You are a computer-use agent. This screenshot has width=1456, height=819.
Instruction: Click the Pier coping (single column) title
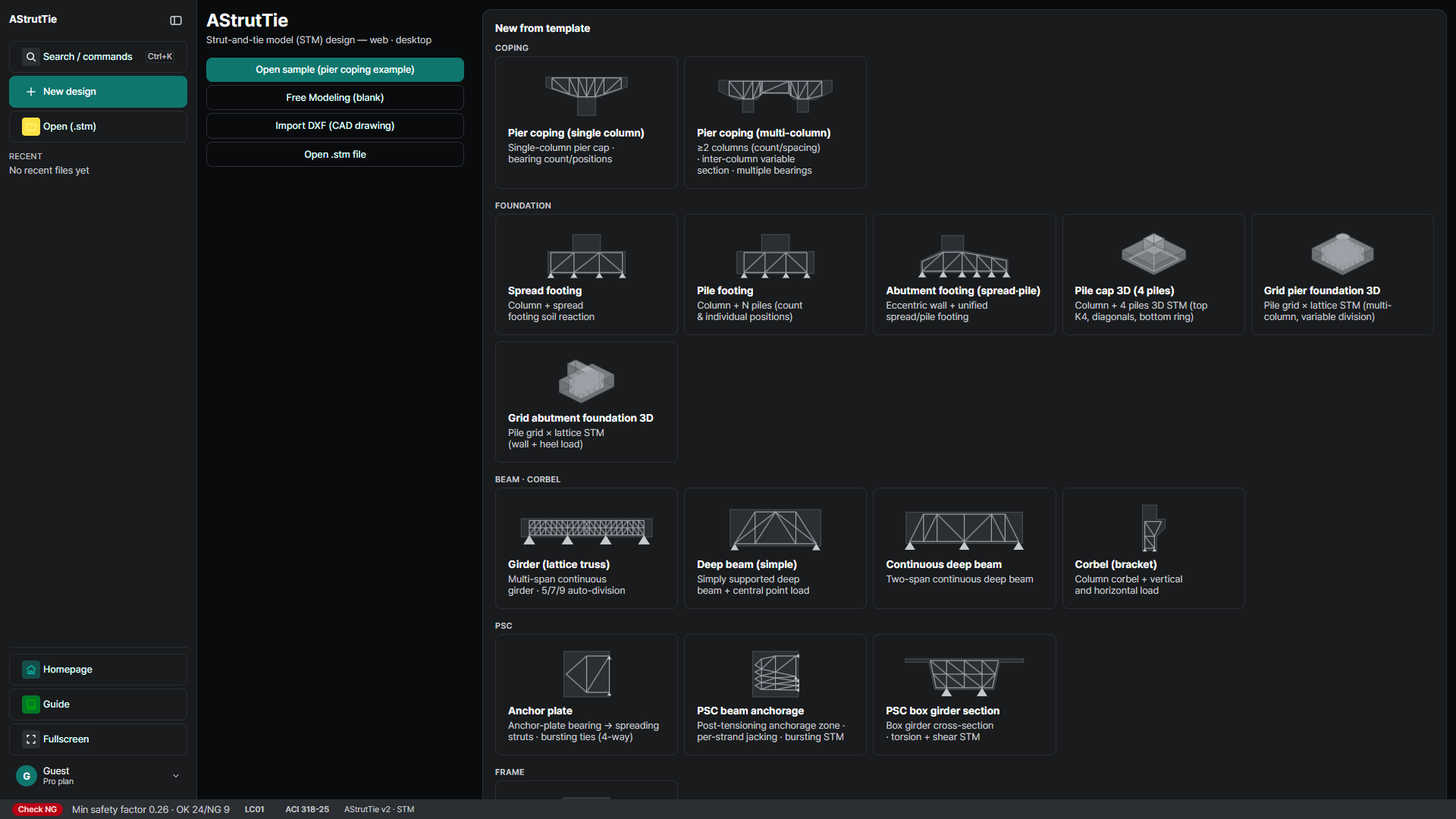[x=576, y=133]
